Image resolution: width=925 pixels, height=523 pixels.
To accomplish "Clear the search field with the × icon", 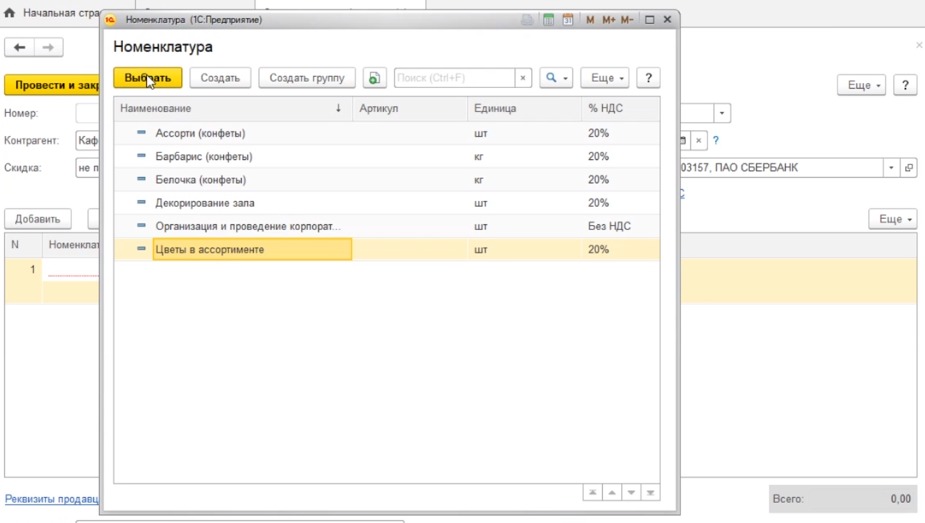I will coord(522,78).
